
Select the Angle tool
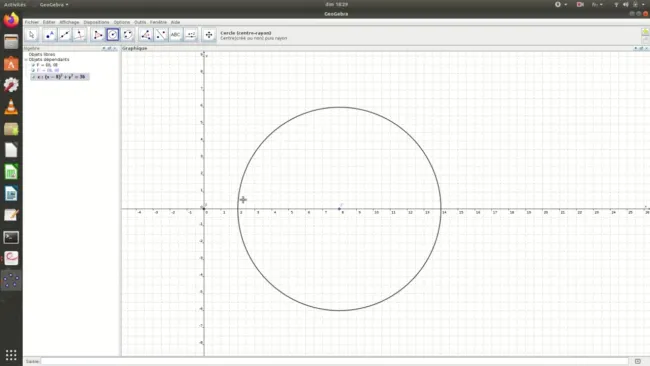tap(146, 35)
